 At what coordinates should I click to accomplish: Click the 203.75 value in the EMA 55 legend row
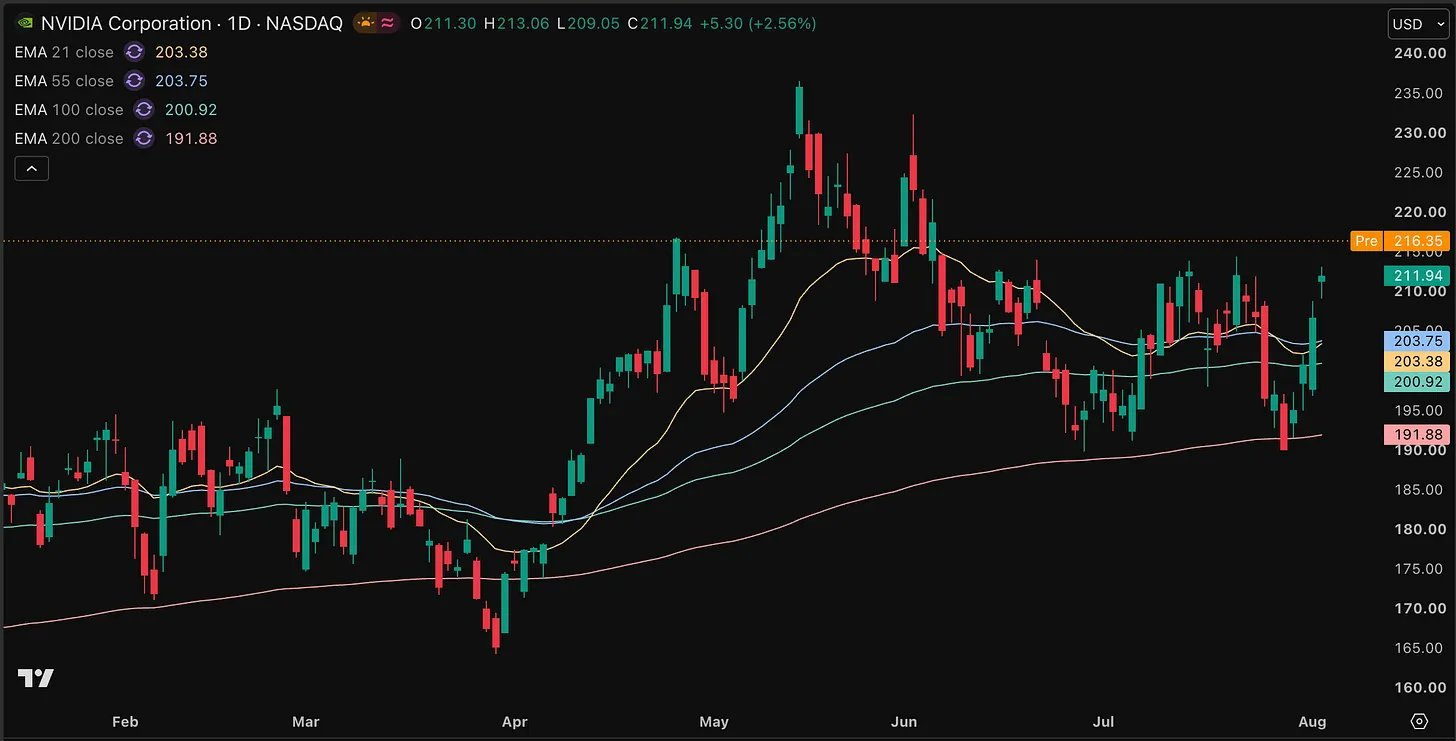point(181,81)
